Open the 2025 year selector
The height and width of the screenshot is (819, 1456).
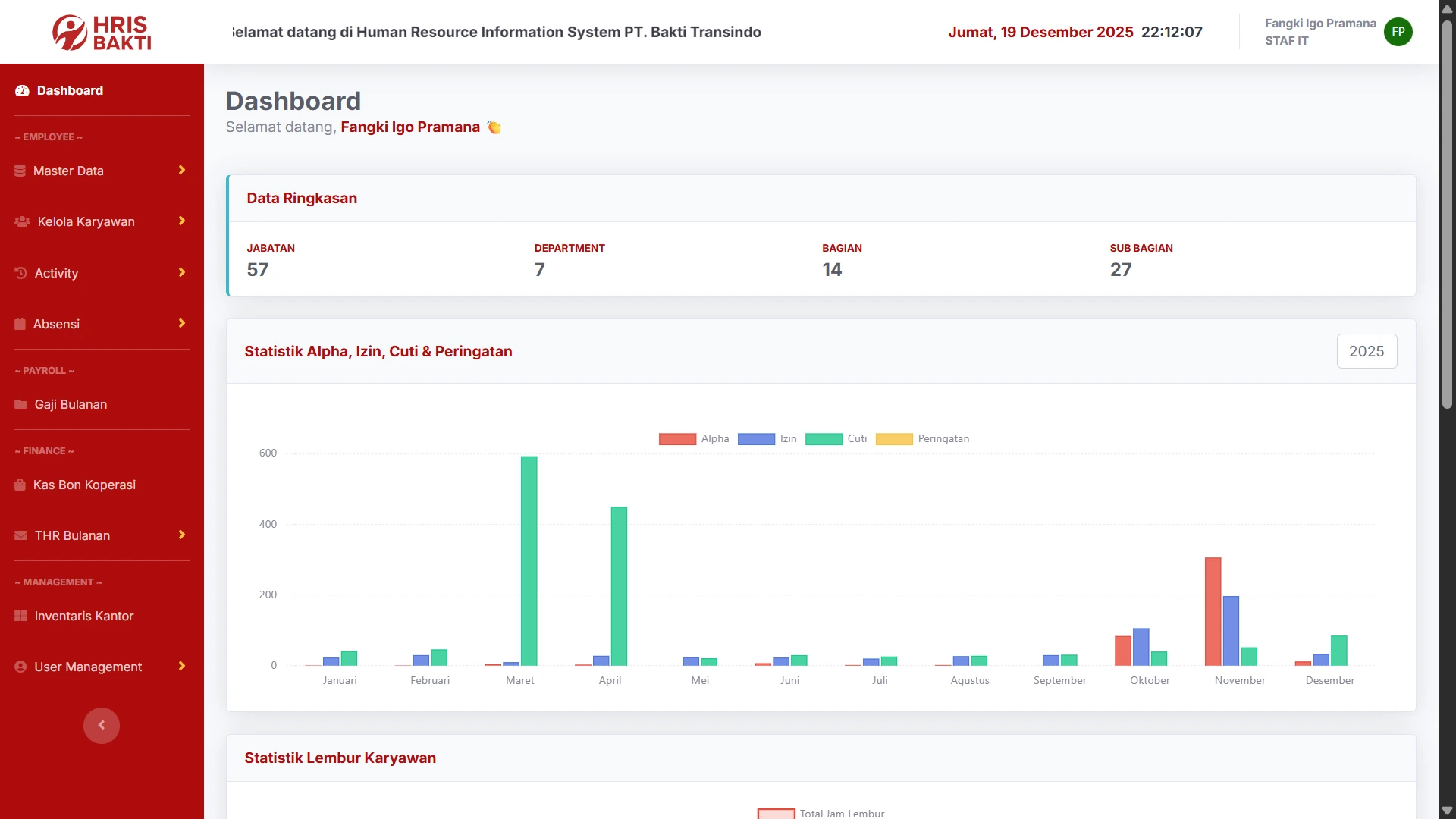tap(1367, 351)
